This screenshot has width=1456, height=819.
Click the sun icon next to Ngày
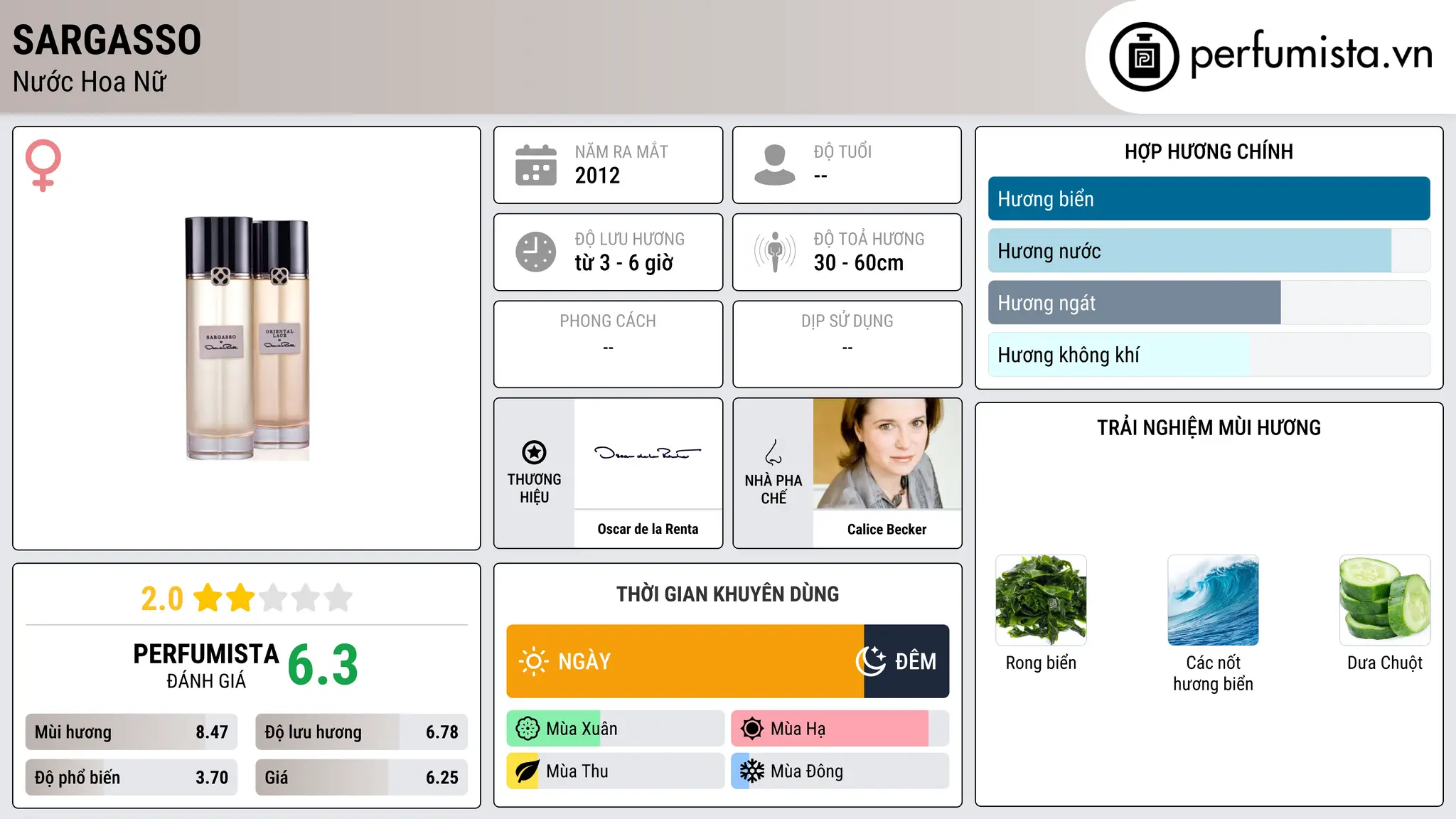(533, 661)
